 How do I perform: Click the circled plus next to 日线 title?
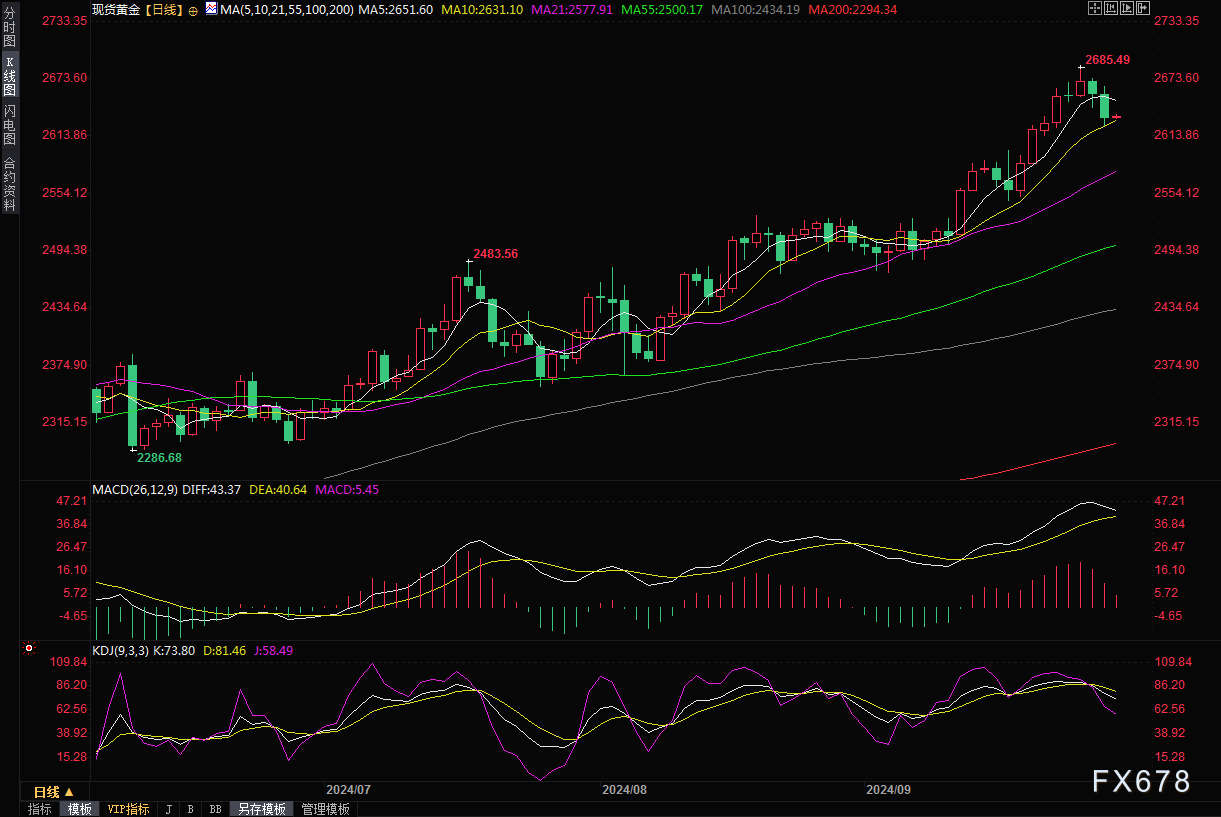coord(193,9)
